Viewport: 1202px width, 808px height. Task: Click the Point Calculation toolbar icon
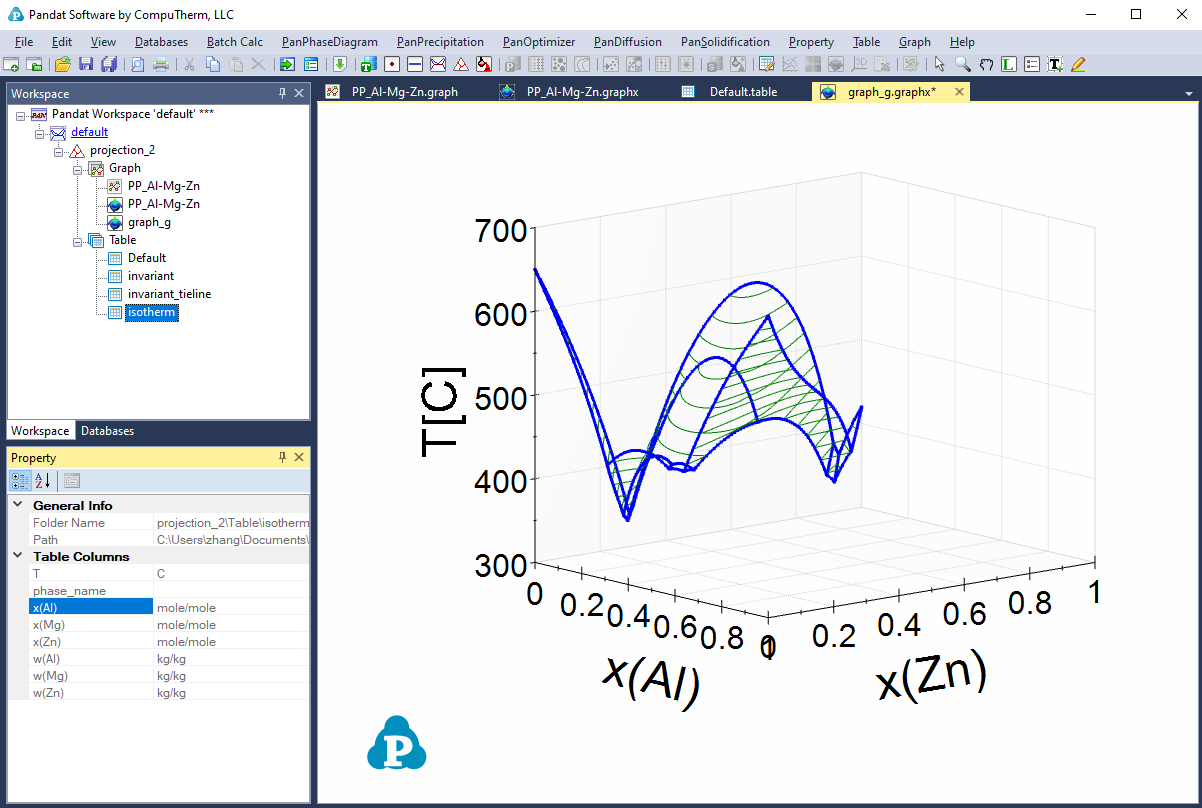(391, 64)
